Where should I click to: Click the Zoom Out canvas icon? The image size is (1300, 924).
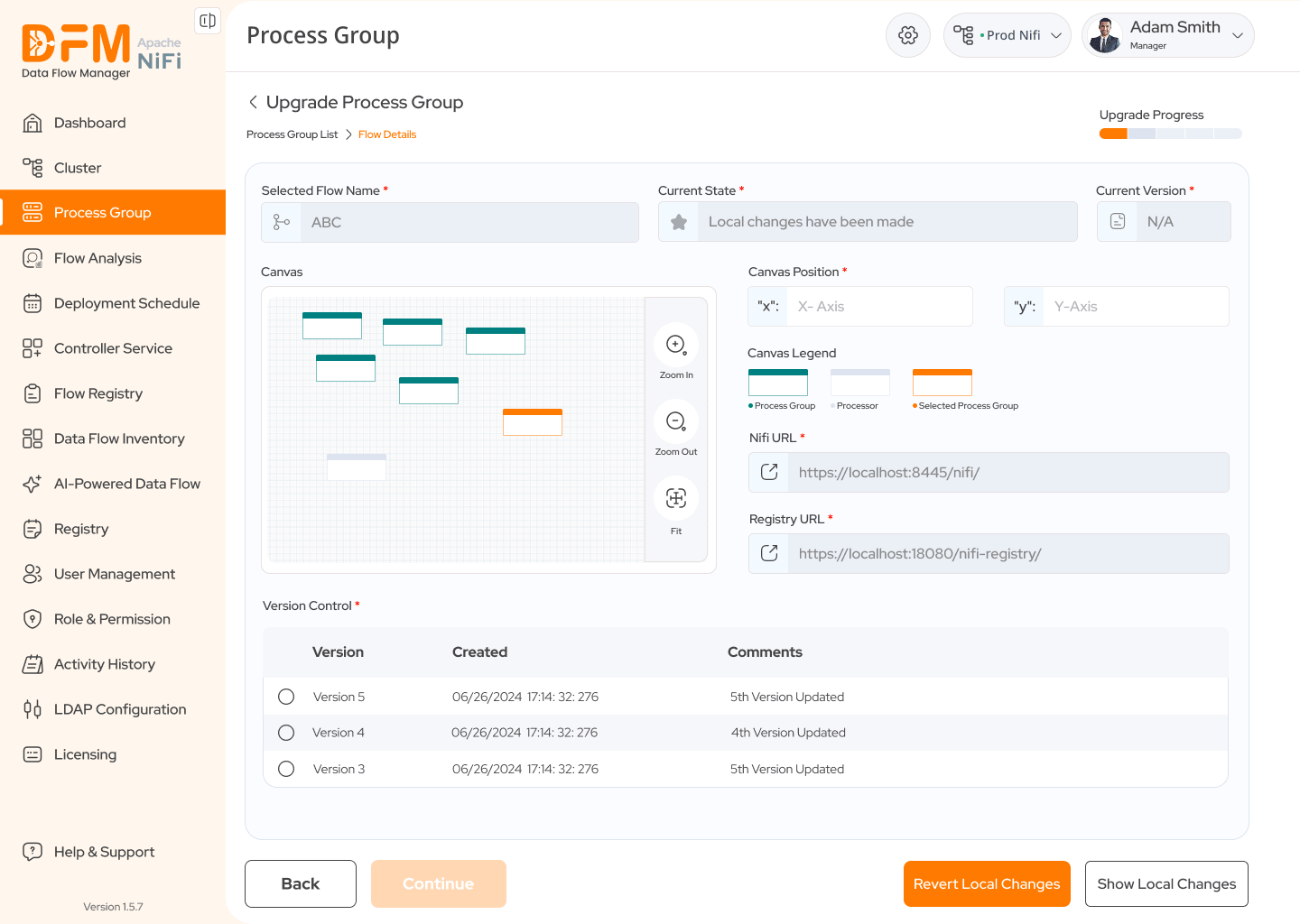[676, 421]
